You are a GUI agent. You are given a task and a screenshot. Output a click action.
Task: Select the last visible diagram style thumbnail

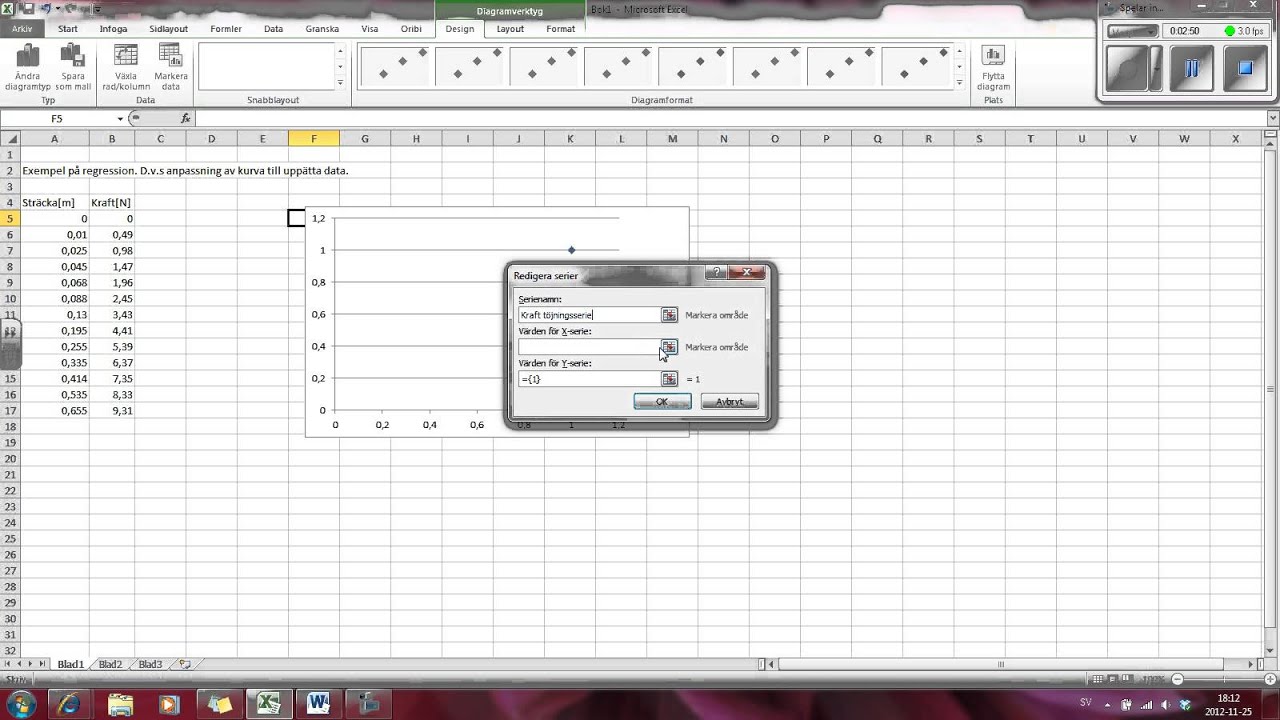[917, 67]
